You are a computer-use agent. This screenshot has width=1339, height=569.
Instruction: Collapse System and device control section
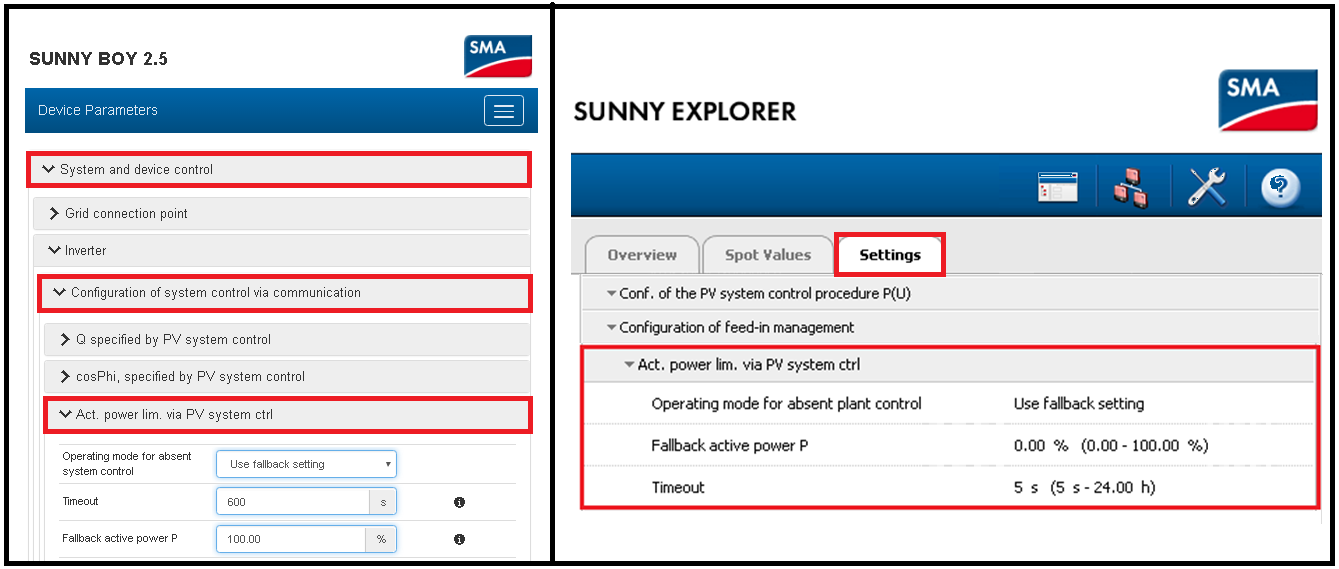(278, 170)
